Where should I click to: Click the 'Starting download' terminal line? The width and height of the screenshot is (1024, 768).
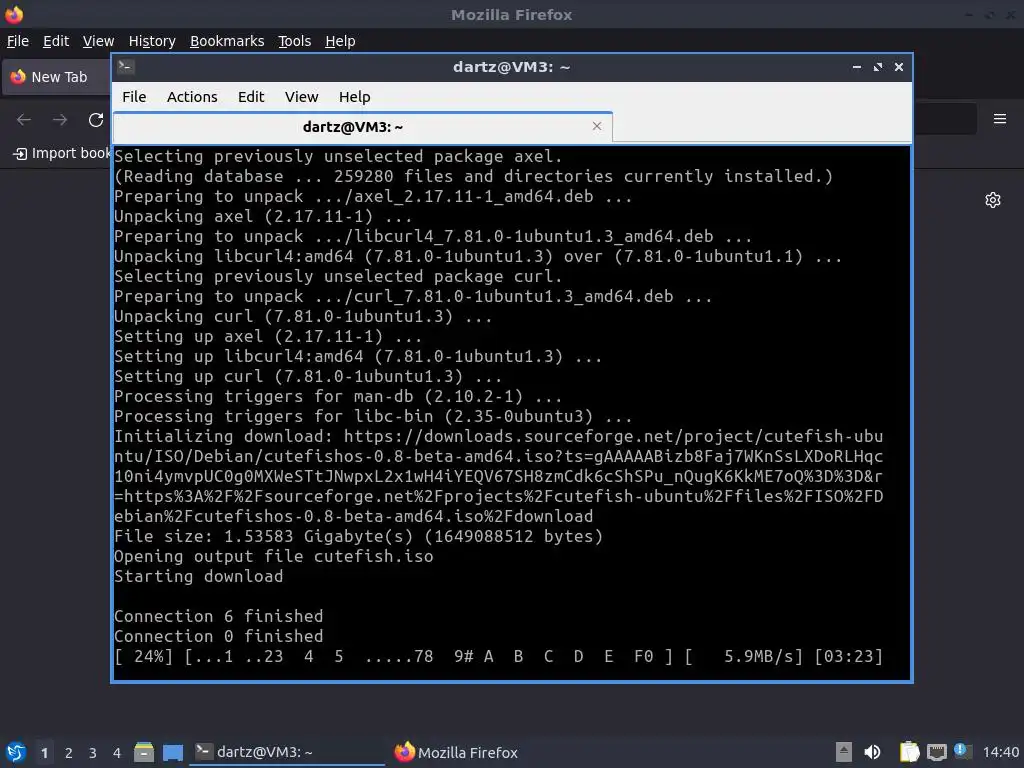(x=199, y=577)
